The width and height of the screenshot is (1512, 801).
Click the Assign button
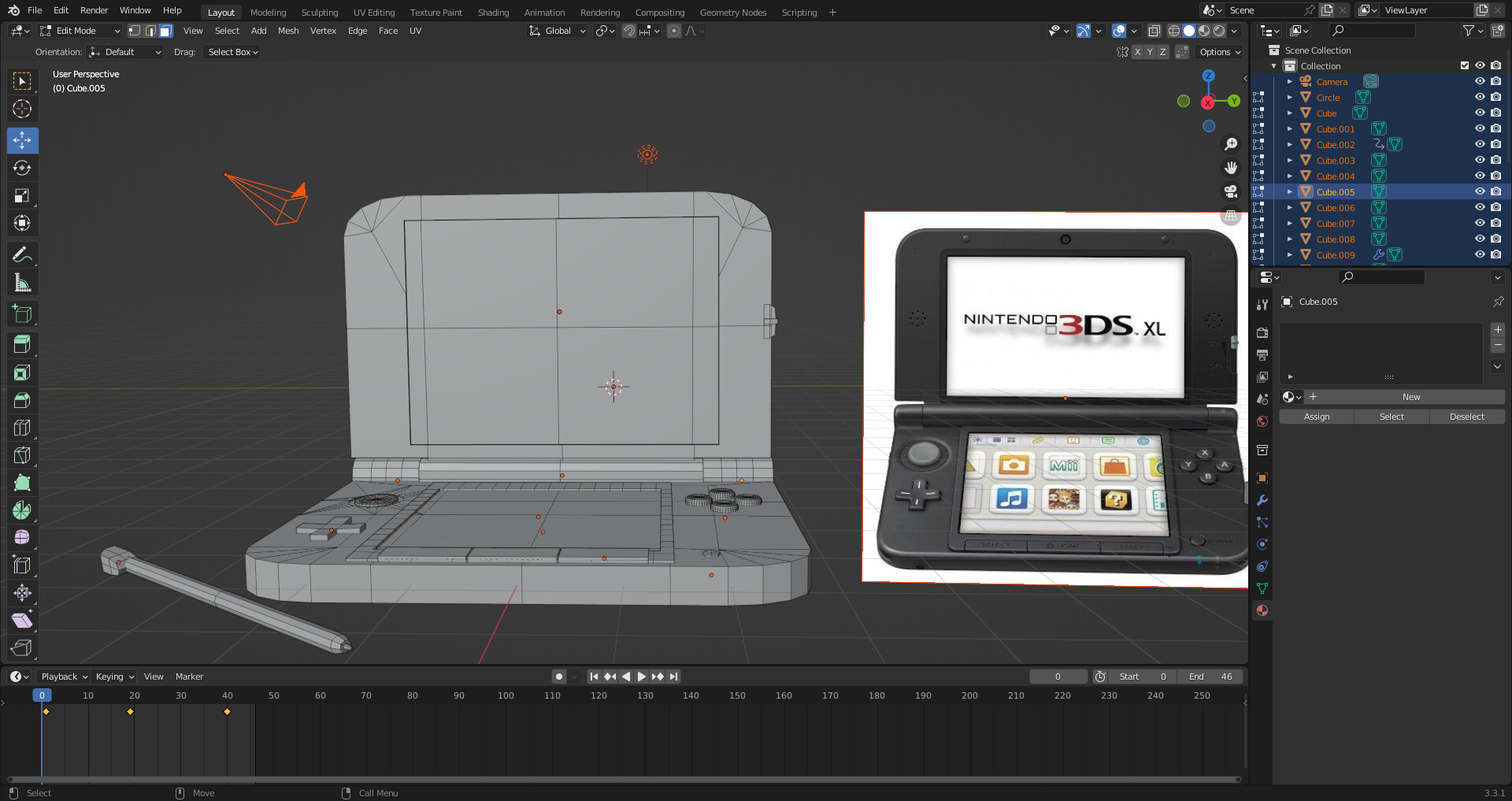1315,416
